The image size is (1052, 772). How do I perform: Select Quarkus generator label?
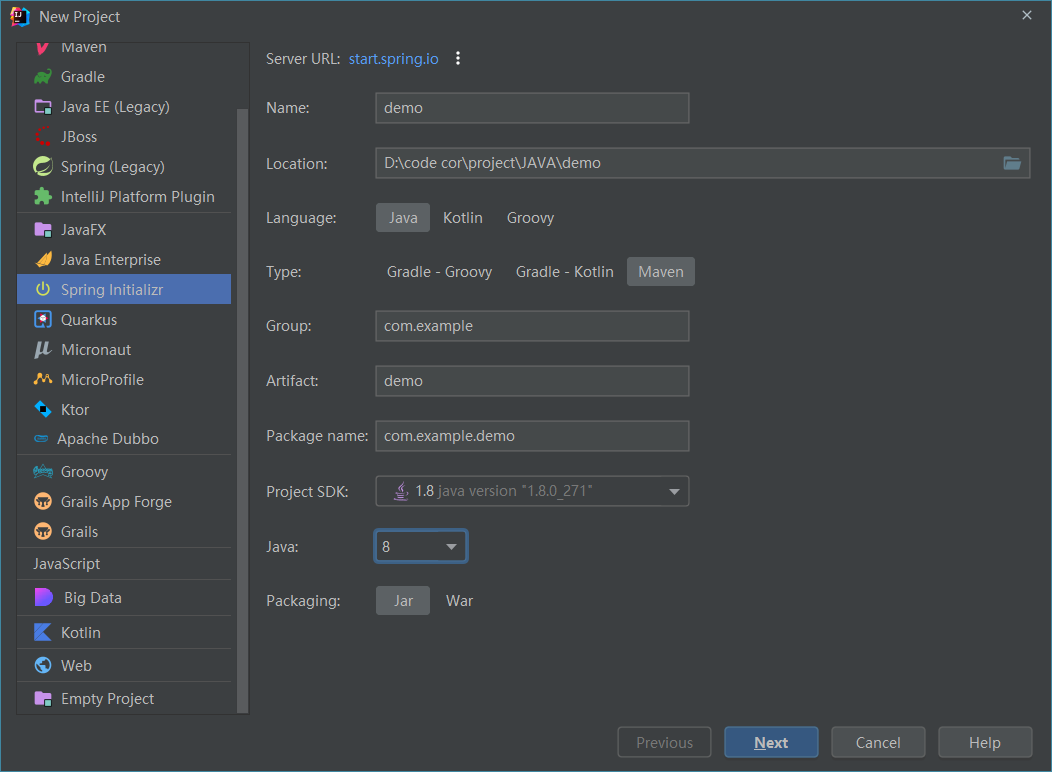point(89,320)
